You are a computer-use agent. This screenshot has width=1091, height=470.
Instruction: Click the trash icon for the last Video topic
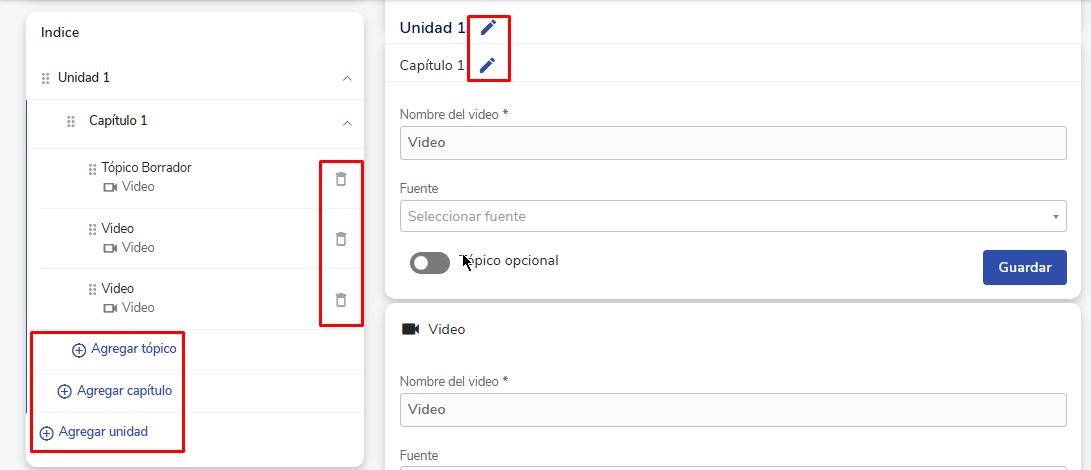[x=341, y=300]
